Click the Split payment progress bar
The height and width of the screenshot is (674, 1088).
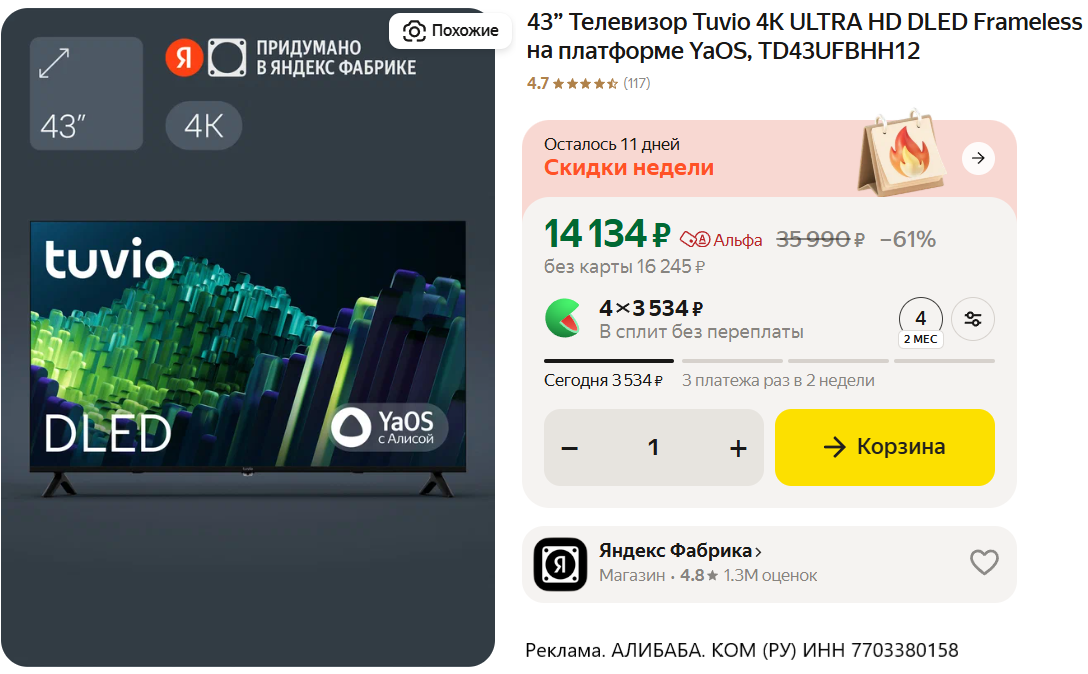pos(769,361)
